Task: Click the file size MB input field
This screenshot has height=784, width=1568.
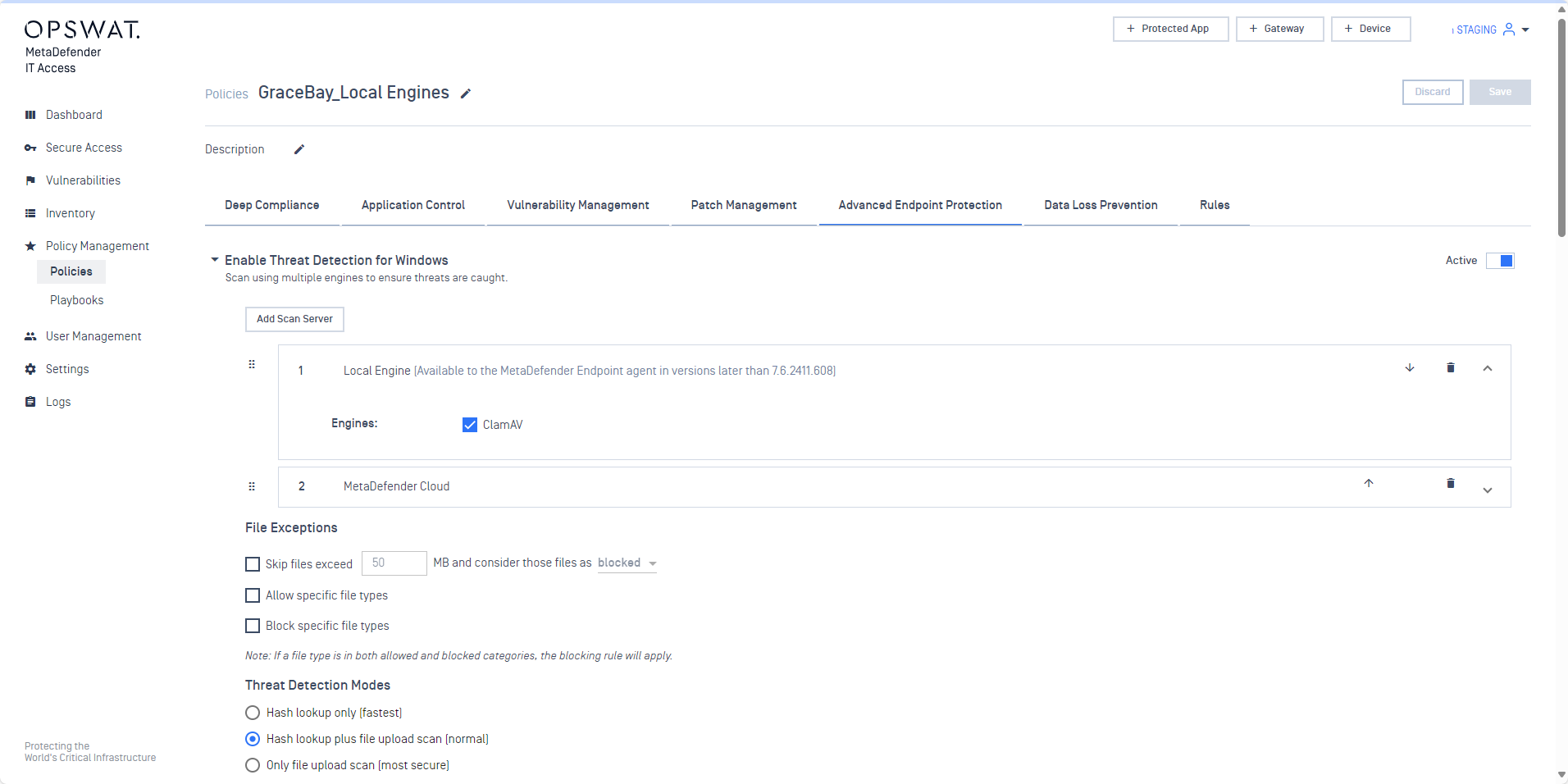Action: 394,563
